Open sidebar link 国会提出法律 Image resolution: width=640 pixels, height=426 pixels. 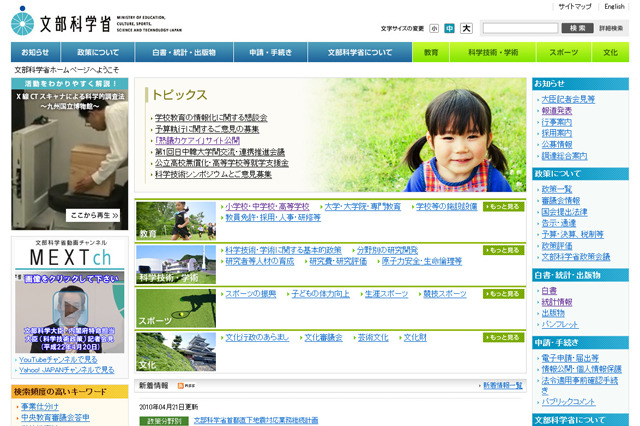[x=564, y=212]
